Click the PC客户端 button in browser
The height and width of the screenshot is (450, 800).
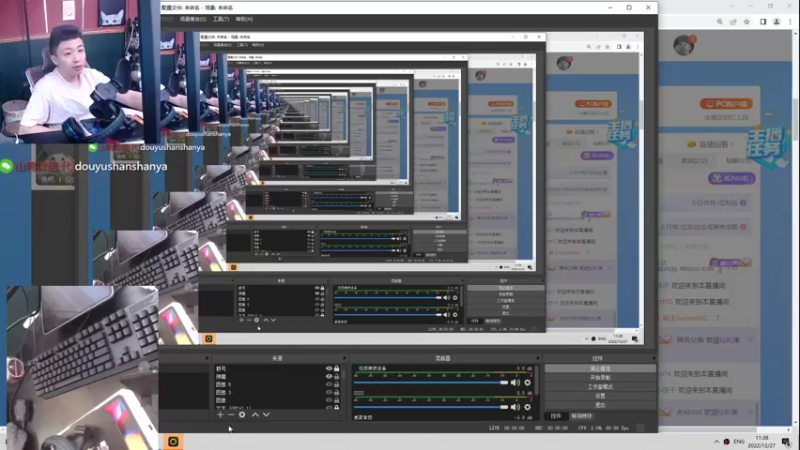(x=726, y=104)
